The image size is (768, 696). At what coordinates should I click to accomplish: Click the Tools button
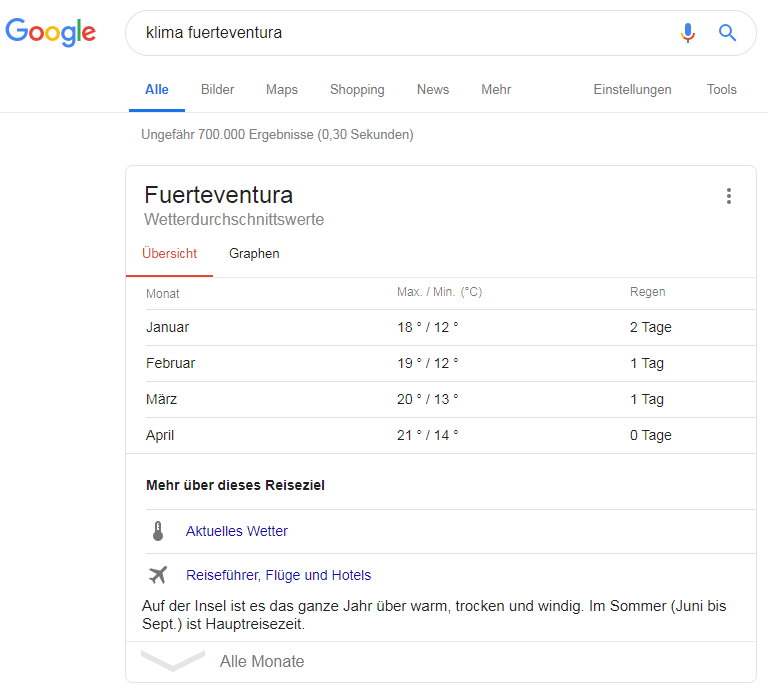coord(721,90)
